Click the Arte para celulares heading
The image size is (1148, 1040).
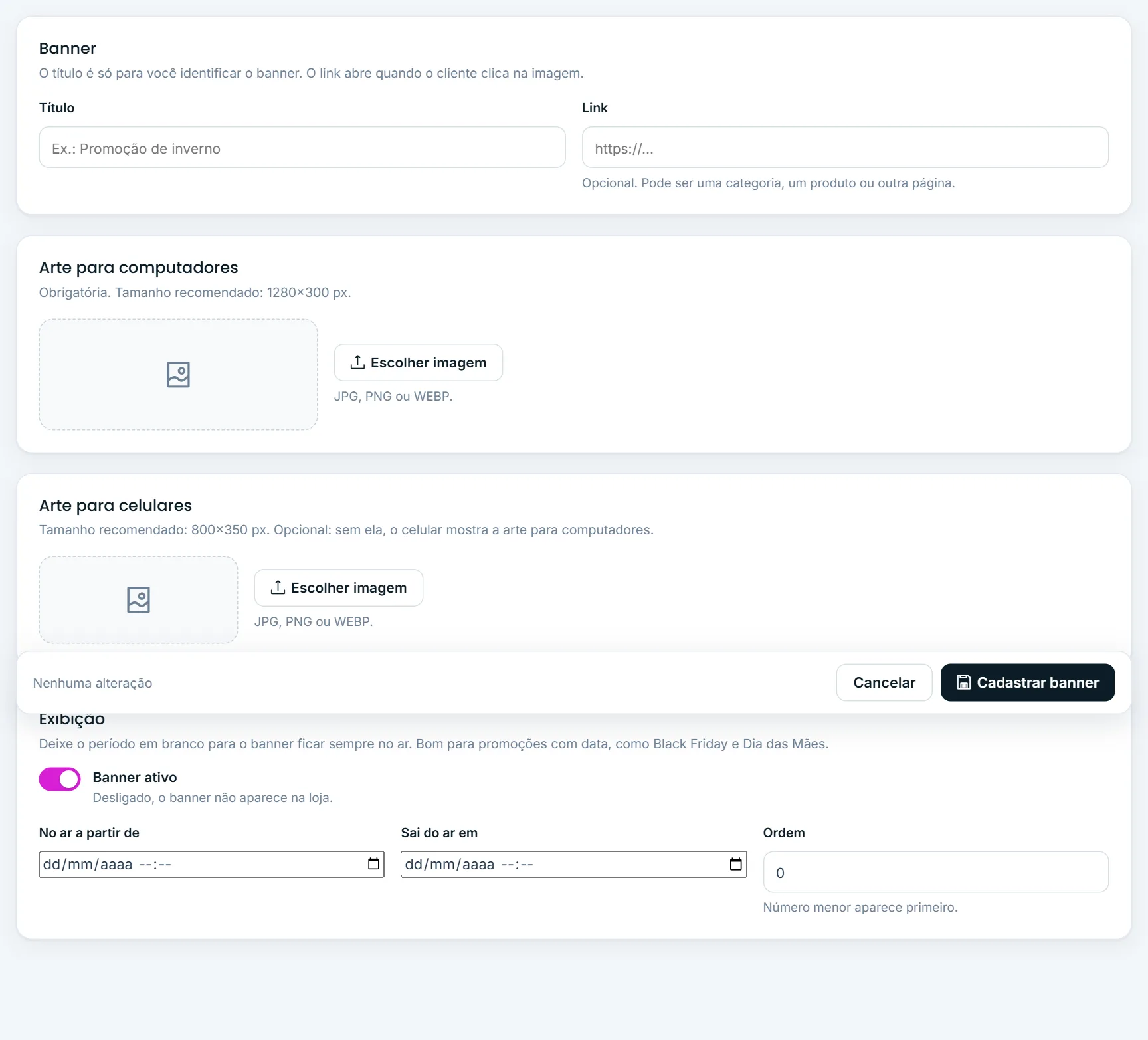(116, 506)
